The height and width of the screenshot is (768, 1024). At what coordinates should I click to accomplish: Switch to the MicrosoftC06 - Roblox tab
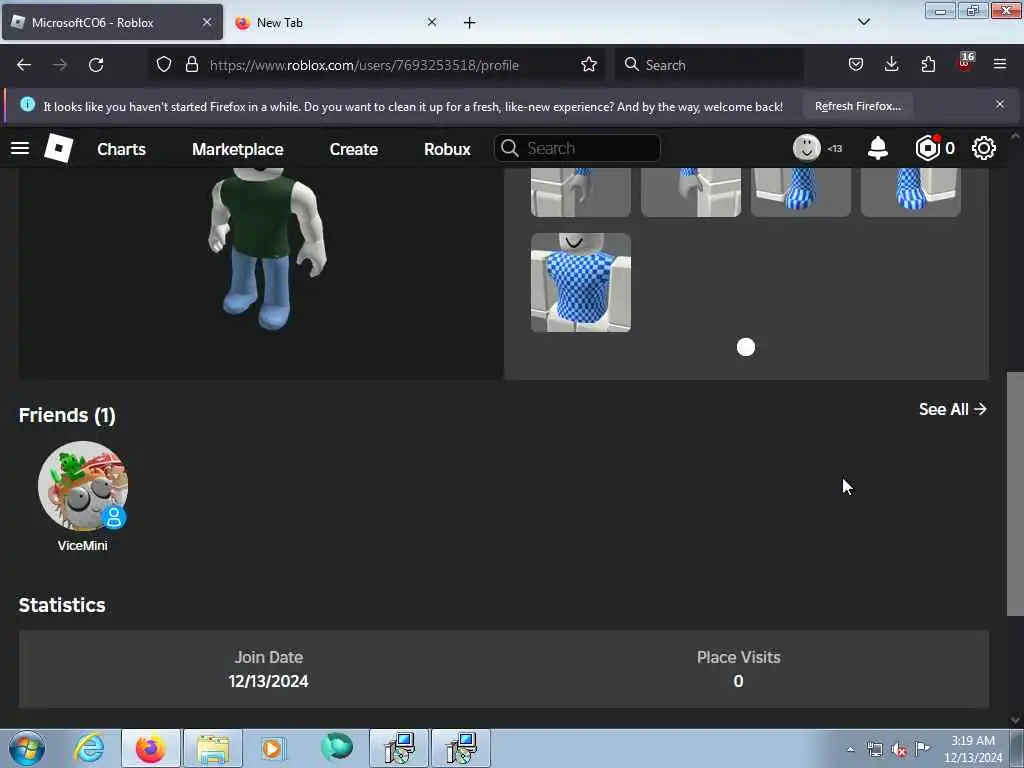112,22
